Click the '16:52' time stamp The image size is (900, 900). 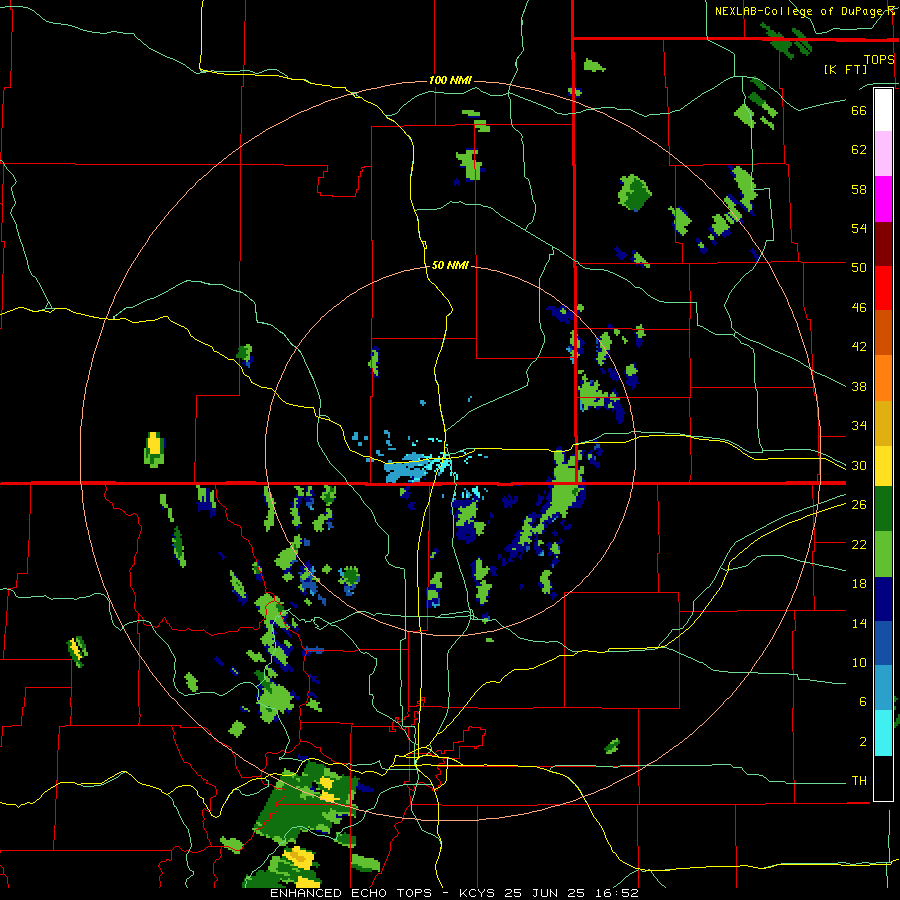tap(616, 893)
